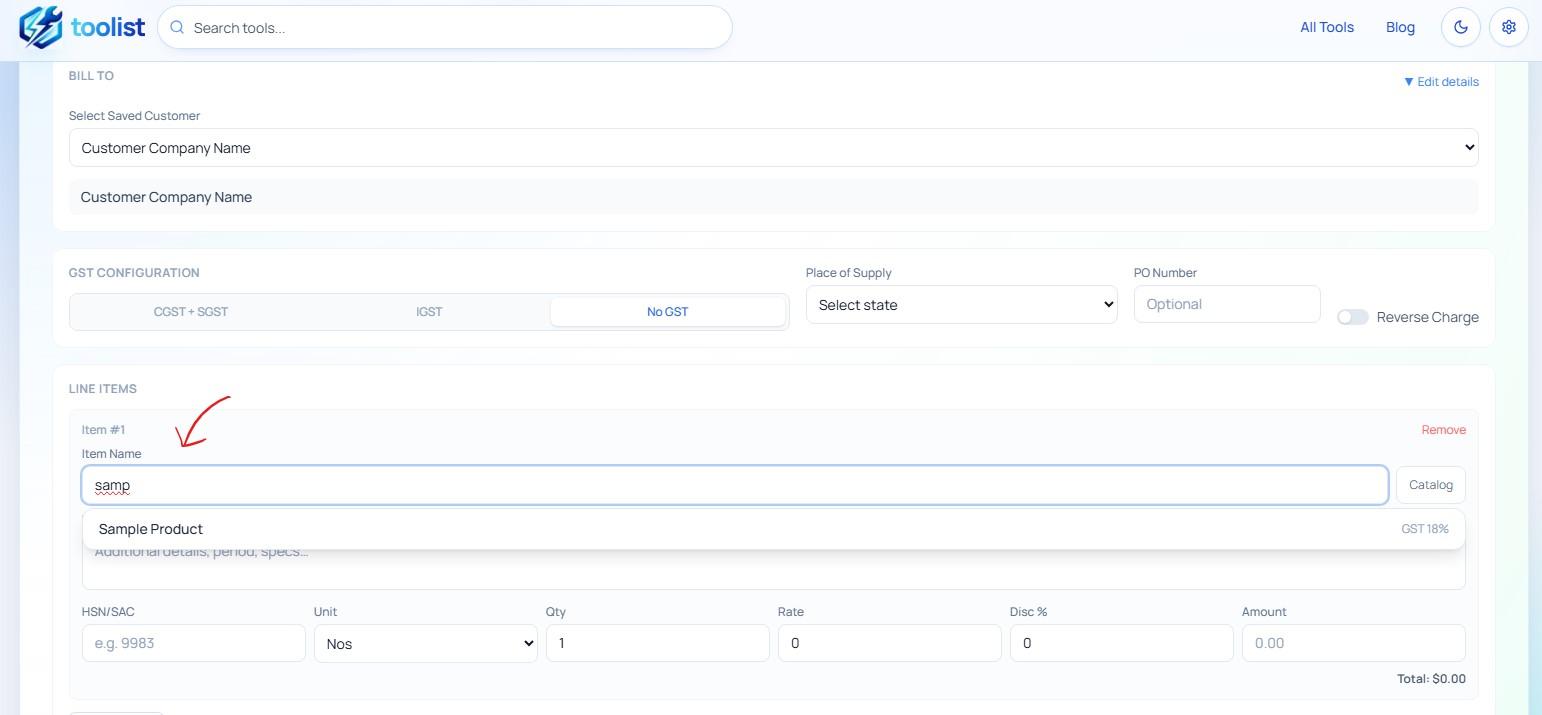This screenshot has width=1542, height=715.
Task: Toggle dark mode via the moon icon
Action: coord(1460,27)
